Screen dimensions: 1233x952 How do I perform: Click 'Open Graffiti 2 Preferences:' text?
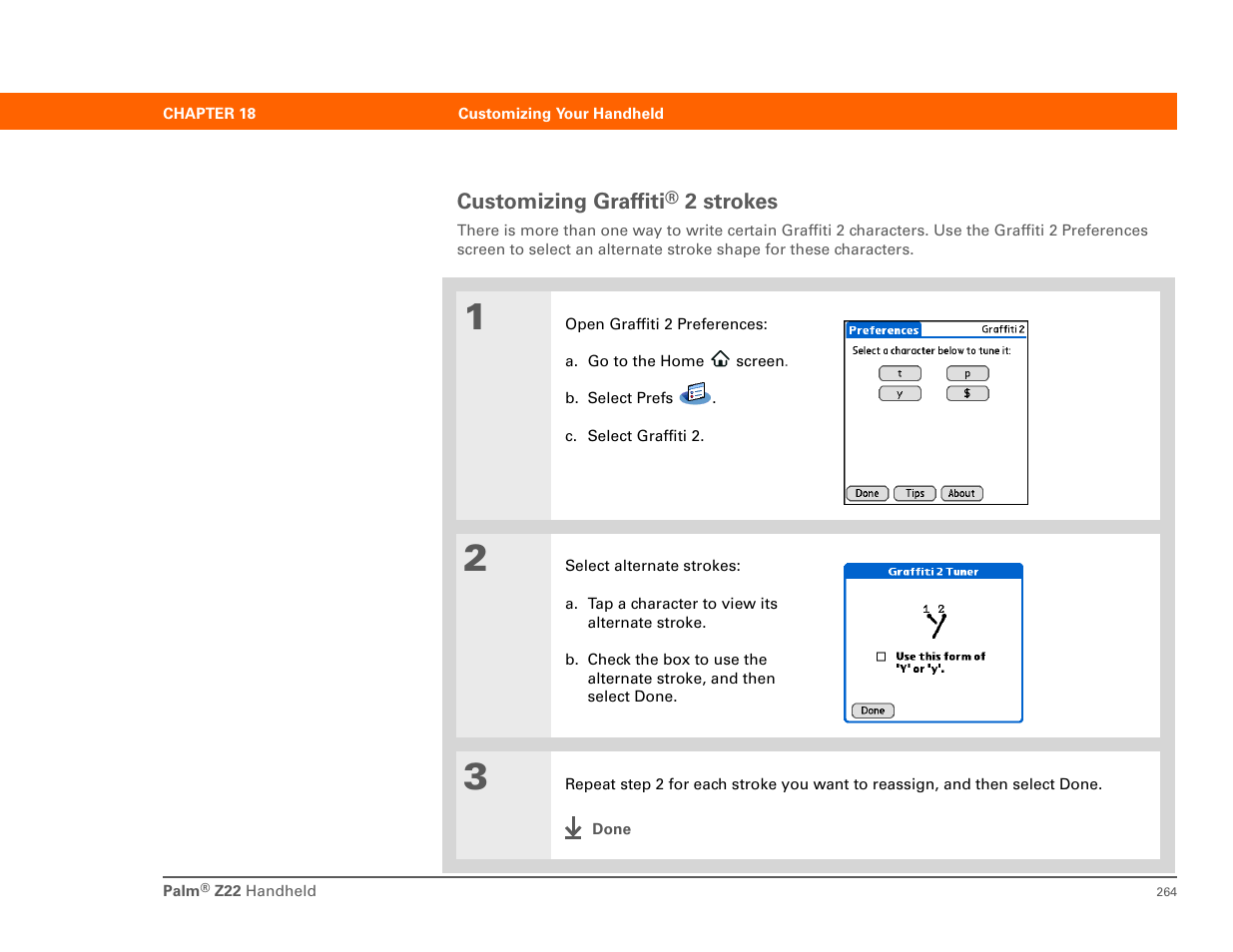pos(666,324)
